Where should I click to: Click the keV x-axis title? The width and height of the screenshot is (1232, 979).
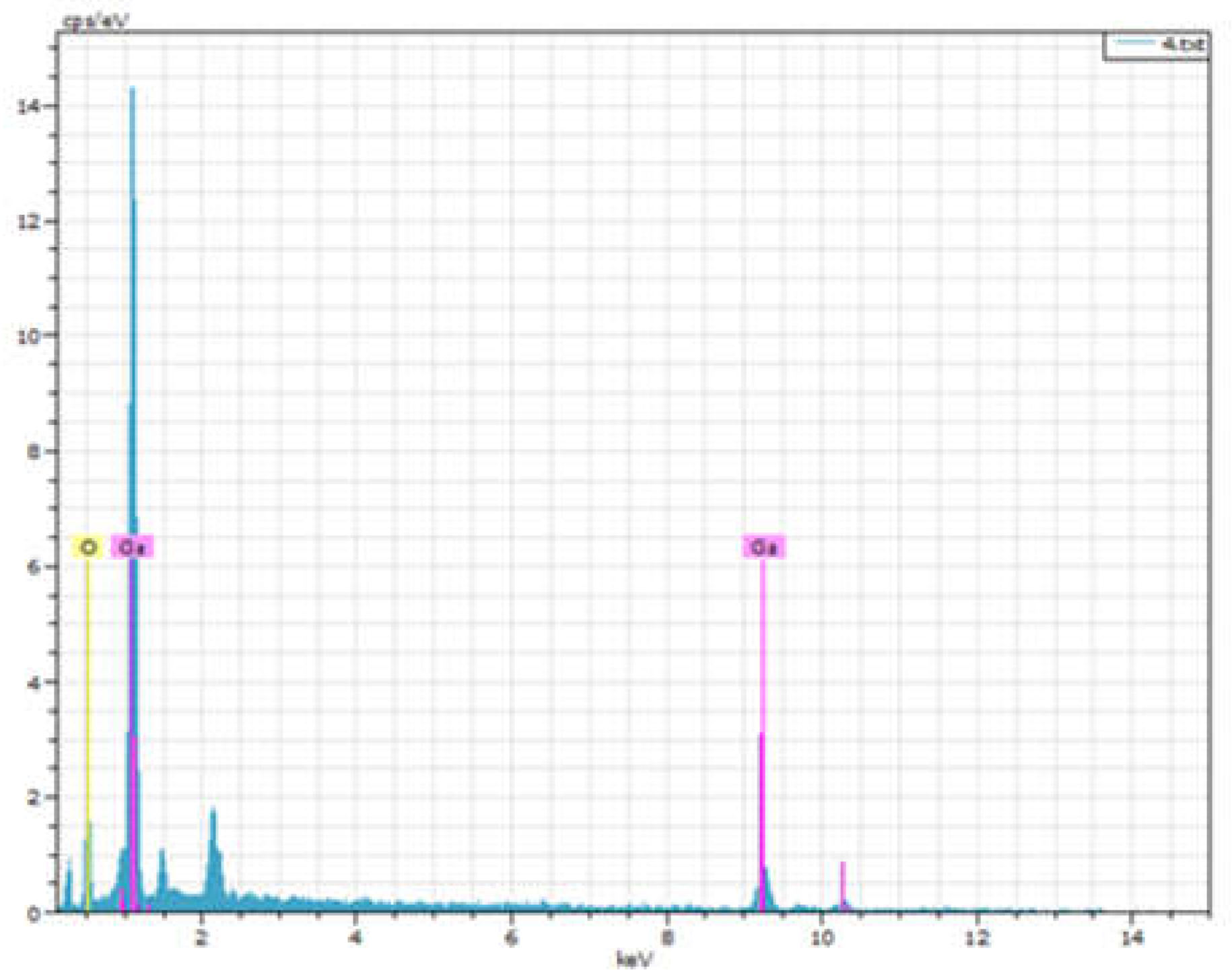coord(634,960)
